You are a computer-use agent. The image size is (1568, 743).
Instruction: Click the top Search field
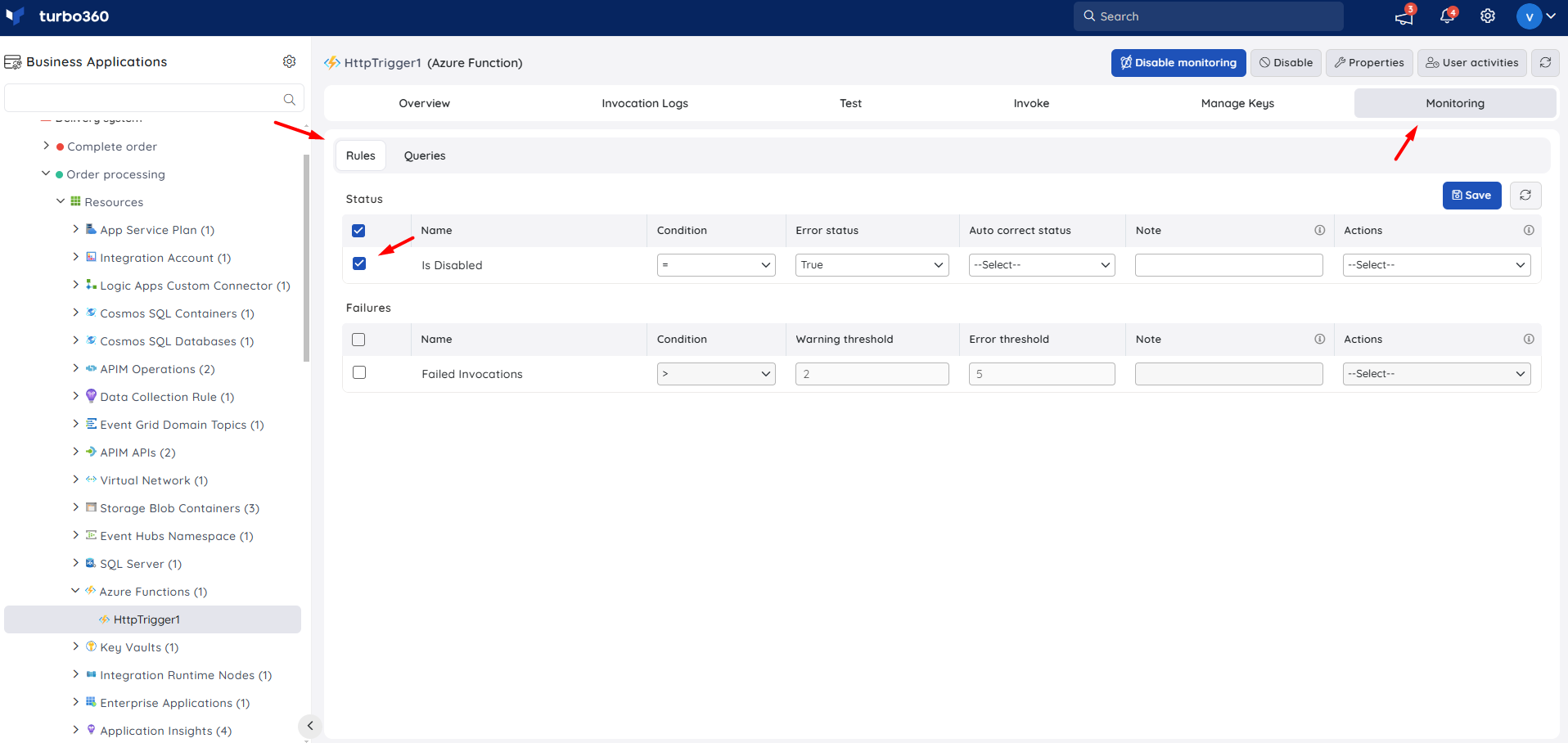tap(1208, 16)
